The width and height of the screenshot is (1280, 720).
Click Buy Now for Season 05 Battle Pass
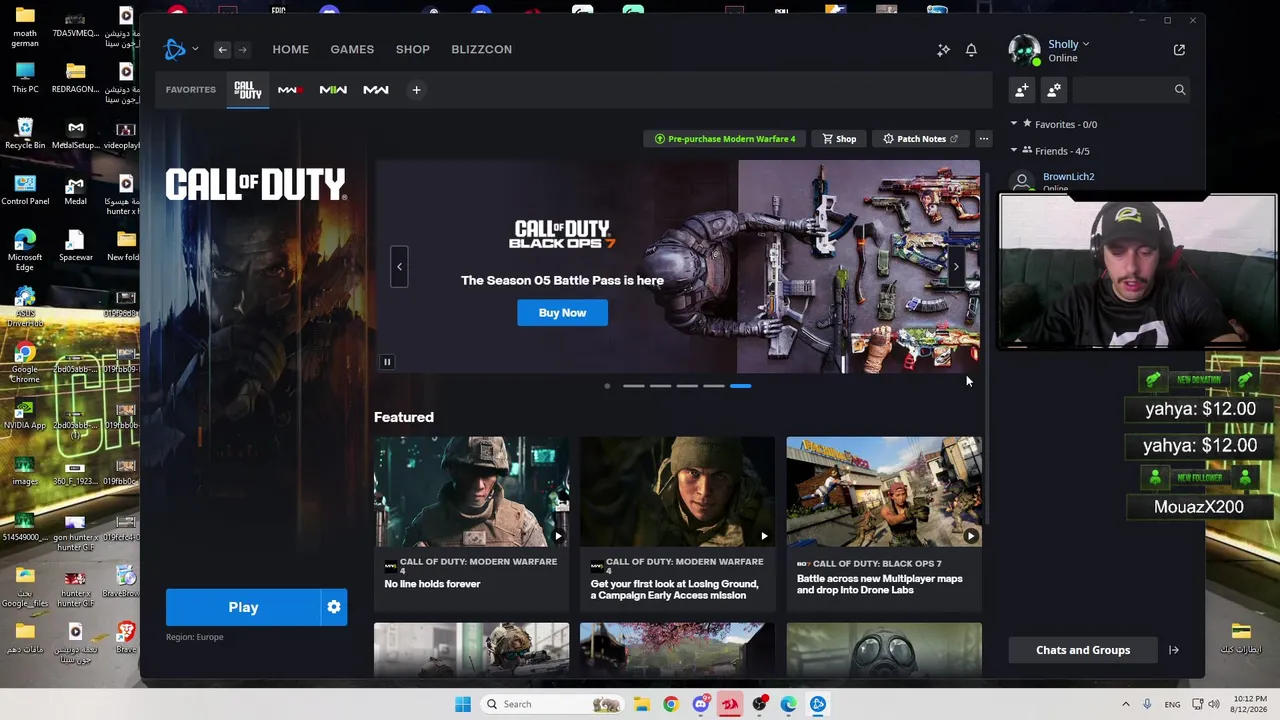[562, 313]
